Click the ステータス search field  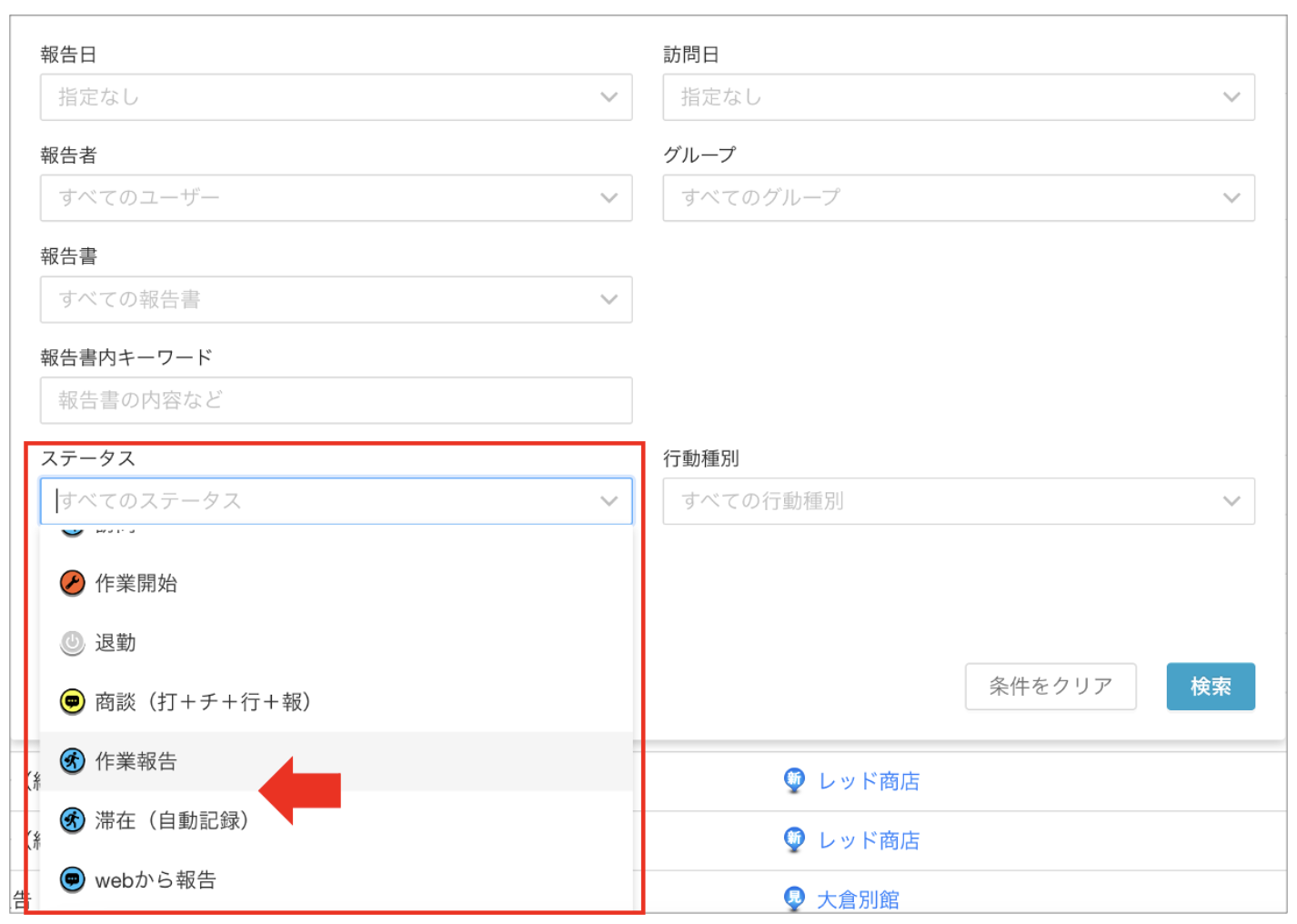(336, 501)
